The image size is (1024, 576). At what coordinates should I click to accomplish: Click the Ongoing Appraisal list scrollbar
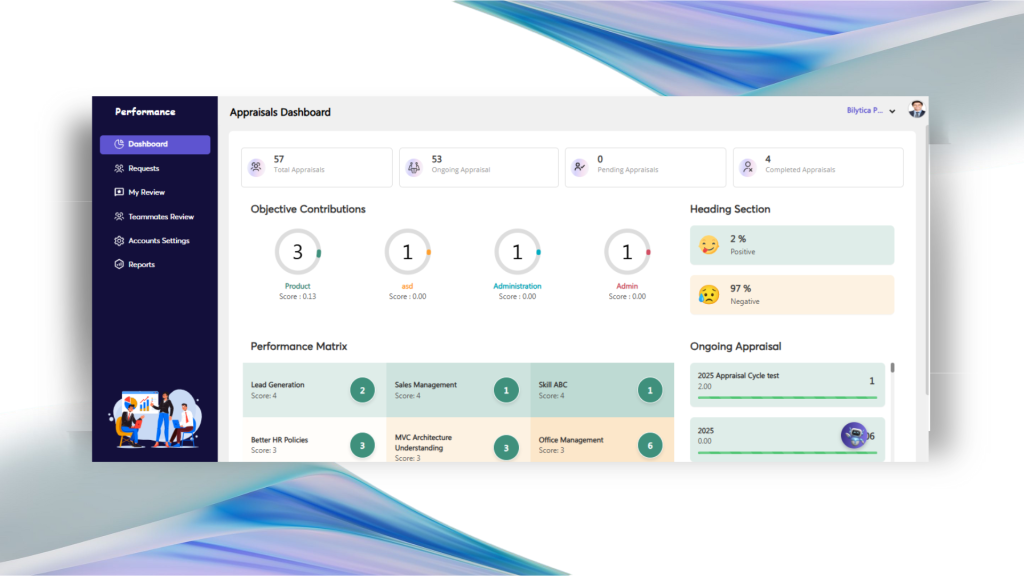[892, 368]
